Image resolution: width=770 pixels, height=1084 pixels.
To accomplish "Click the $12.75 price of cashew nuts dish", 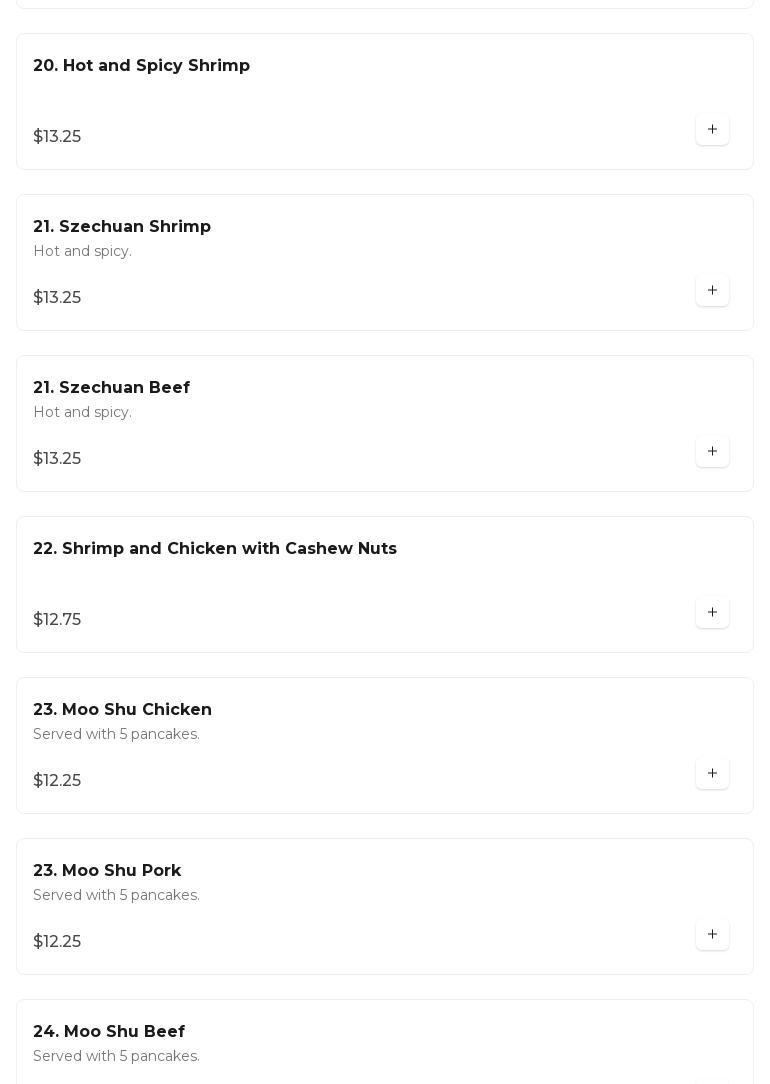I will (x=57, y=620).
